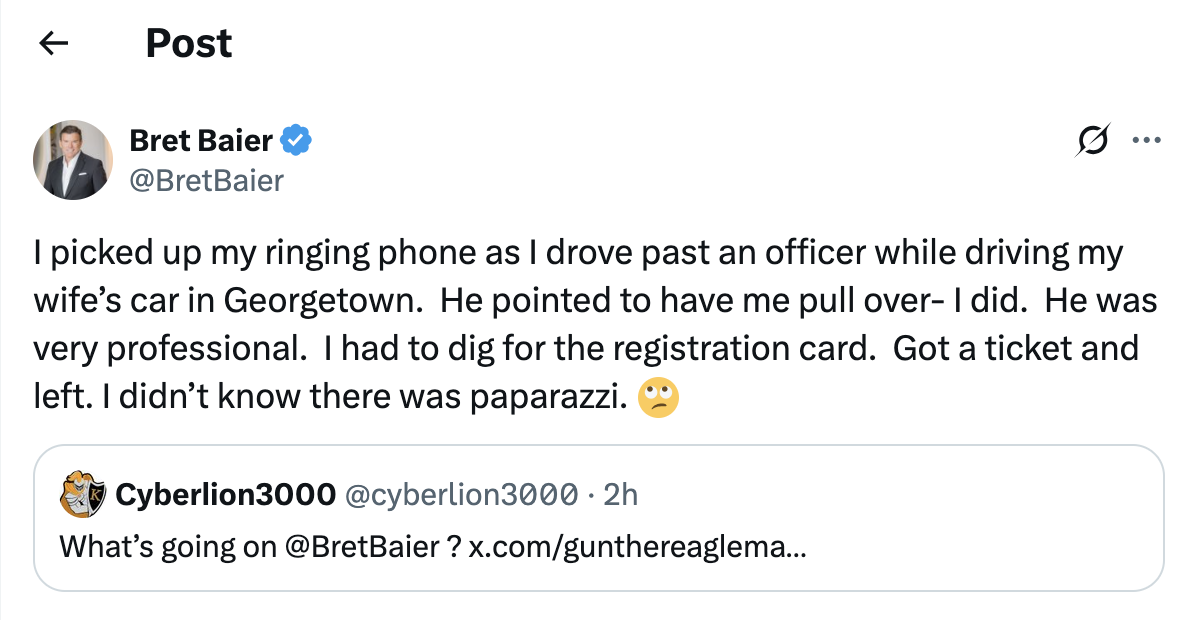The height and width of the screenshot is (620, 1194).
Task: Click the 2h timestamp
Action: [x=622, y=494]
